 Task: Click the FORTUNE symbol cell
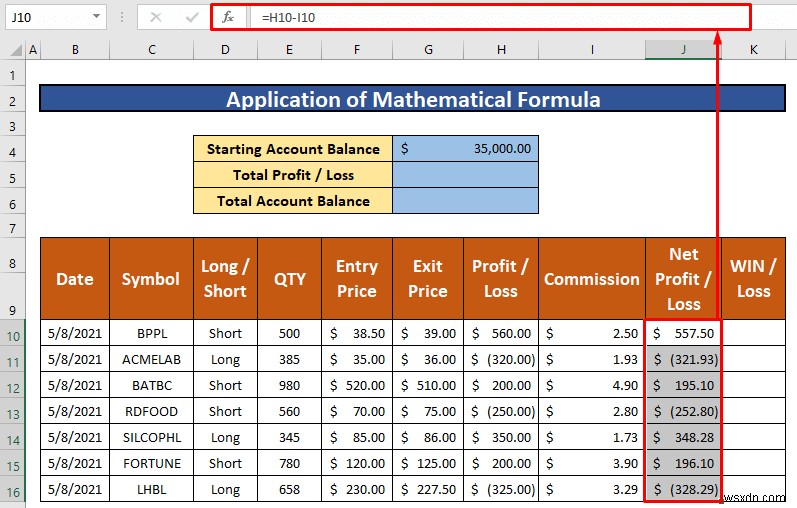[151, 463]
